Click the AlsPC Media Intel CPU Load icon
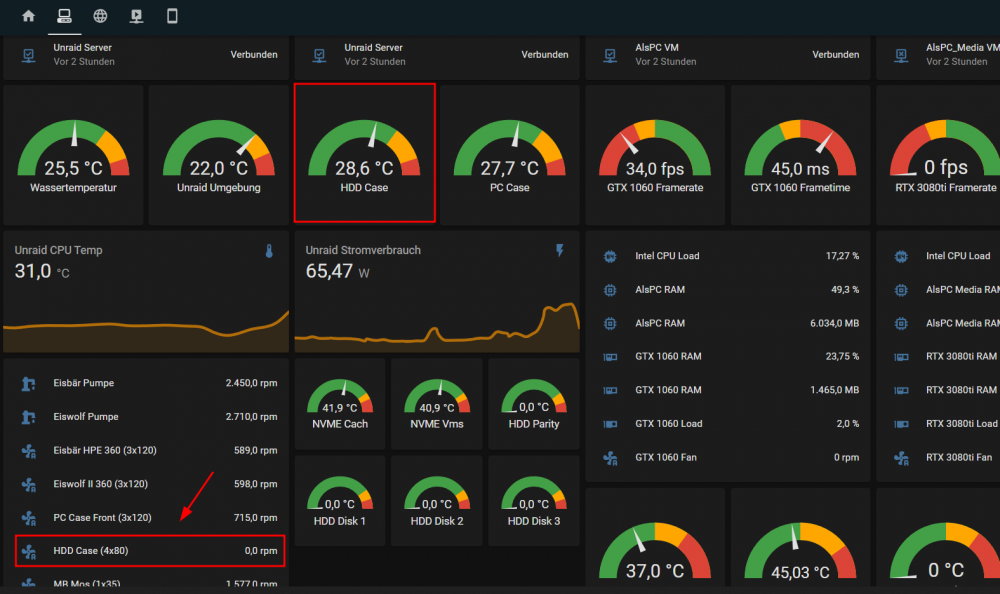 [x=901, y=256]
